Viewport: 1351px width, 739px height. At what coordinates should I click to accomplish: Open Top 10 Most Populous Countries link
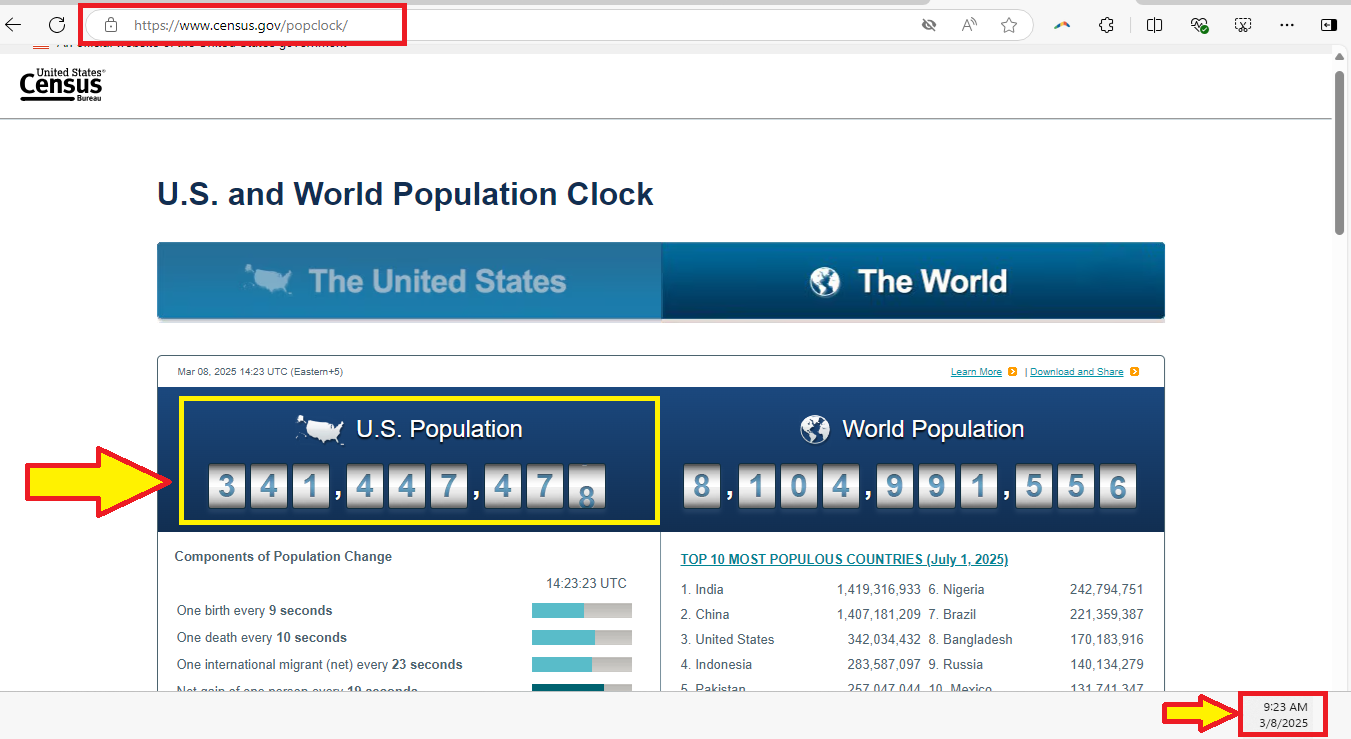pyautogui.click(x=844, y=559)
